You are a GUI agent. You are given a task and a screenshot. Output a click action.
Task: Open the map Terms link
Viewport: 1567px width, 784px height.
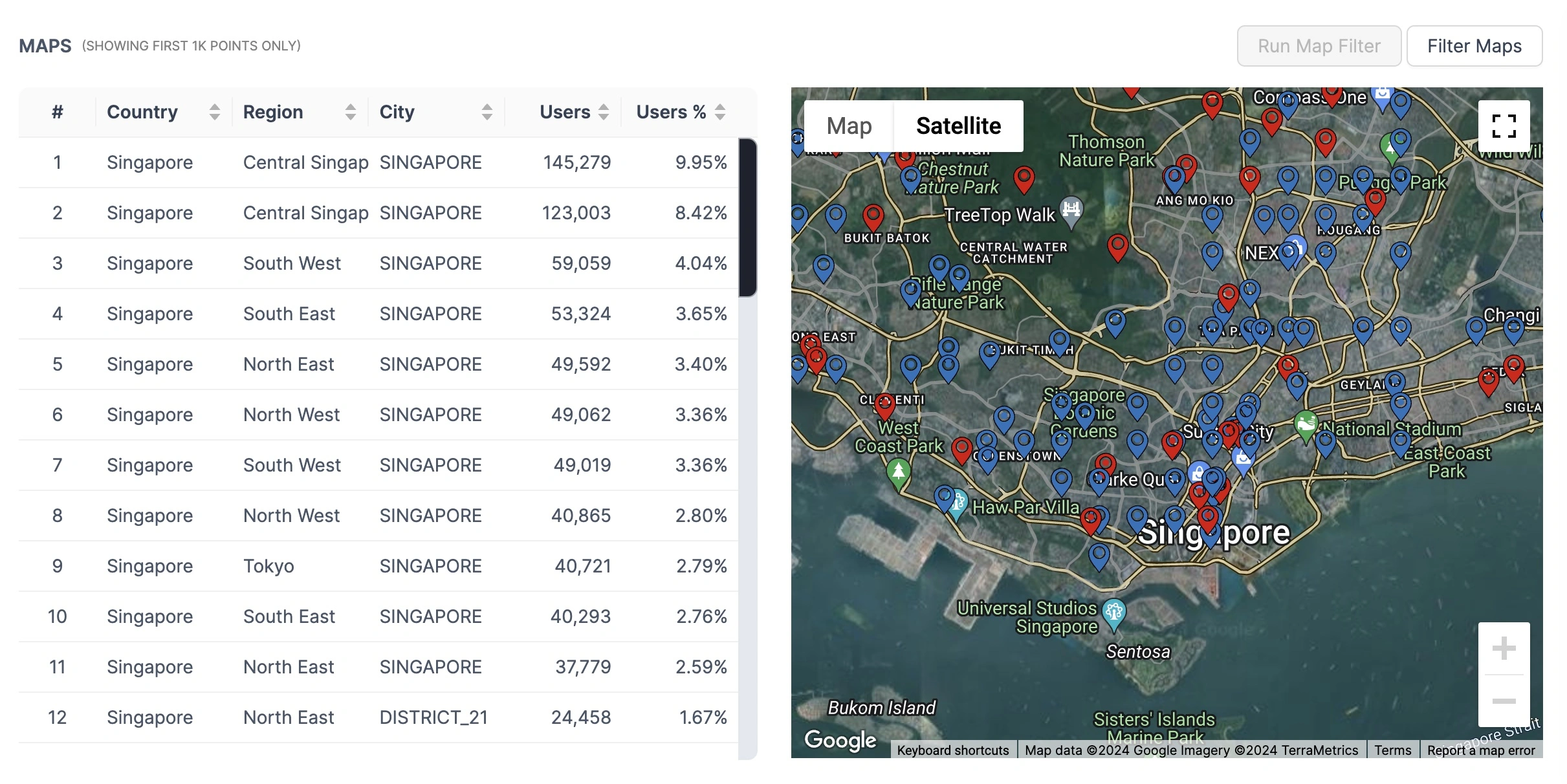pyautogui.click(x=1392, y=750)
